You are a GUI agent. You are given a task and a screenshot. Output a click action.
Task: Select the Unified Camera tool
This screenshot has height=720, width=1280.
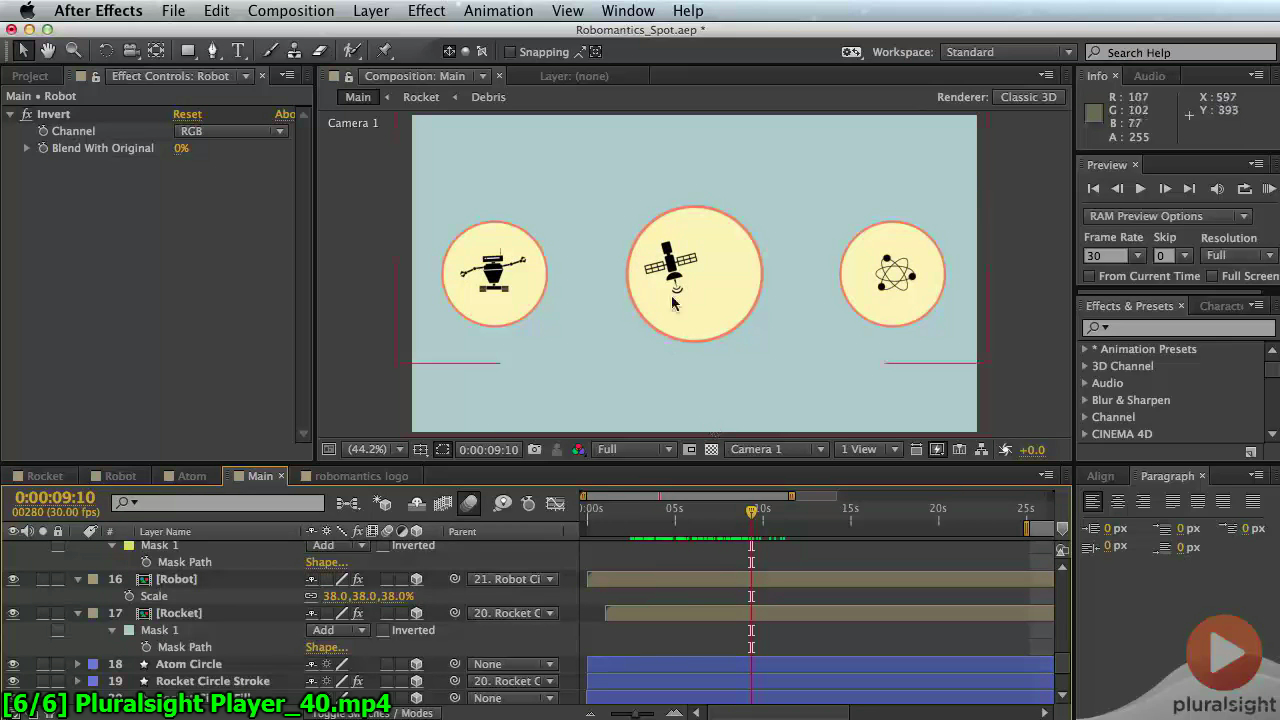point(131,51)
